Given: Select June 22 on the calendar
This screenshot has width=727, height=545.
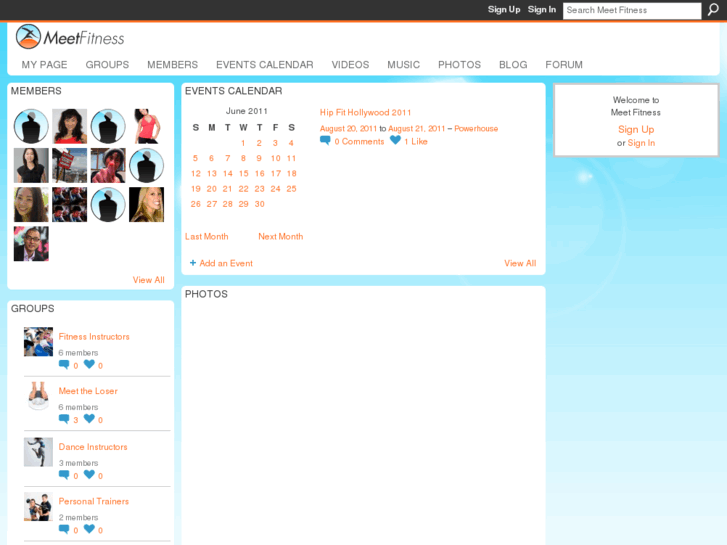Looking at the screenshot, I should tap(243, 189).
